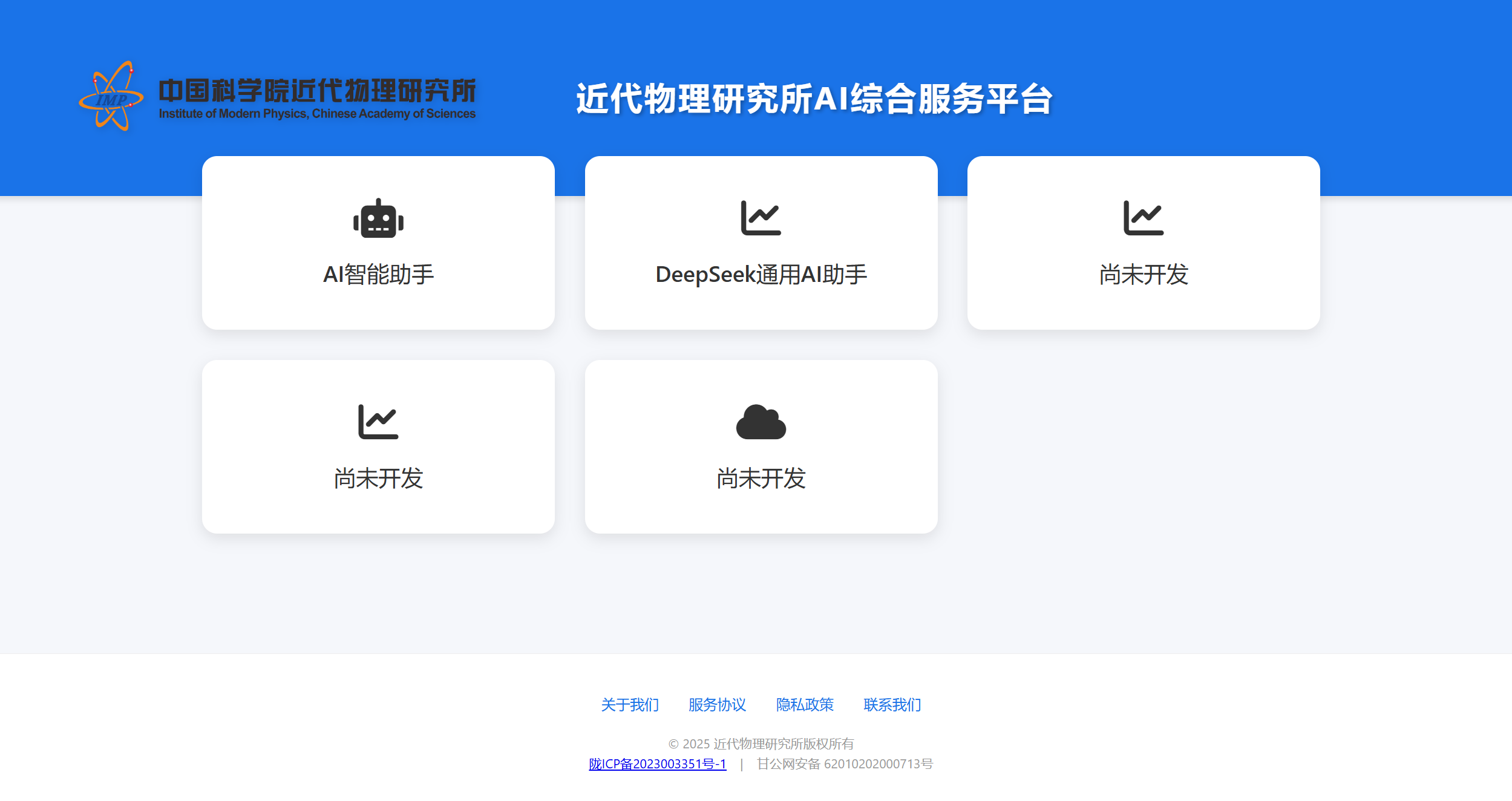Click the robot icon above AI智能助手

click(x=378, y=218)
